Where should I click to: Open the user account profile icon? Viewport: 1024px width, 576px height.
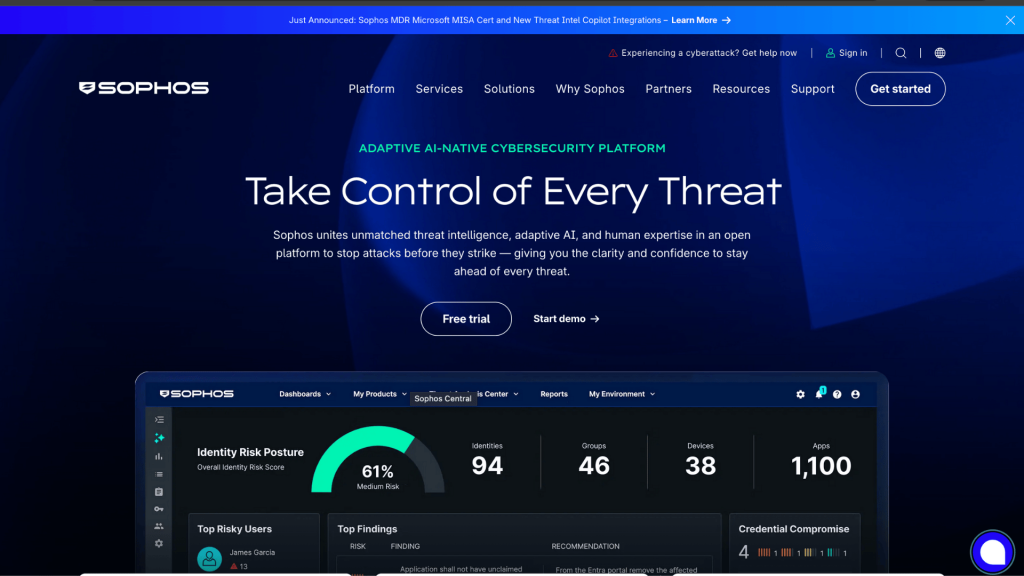point(855,394)
